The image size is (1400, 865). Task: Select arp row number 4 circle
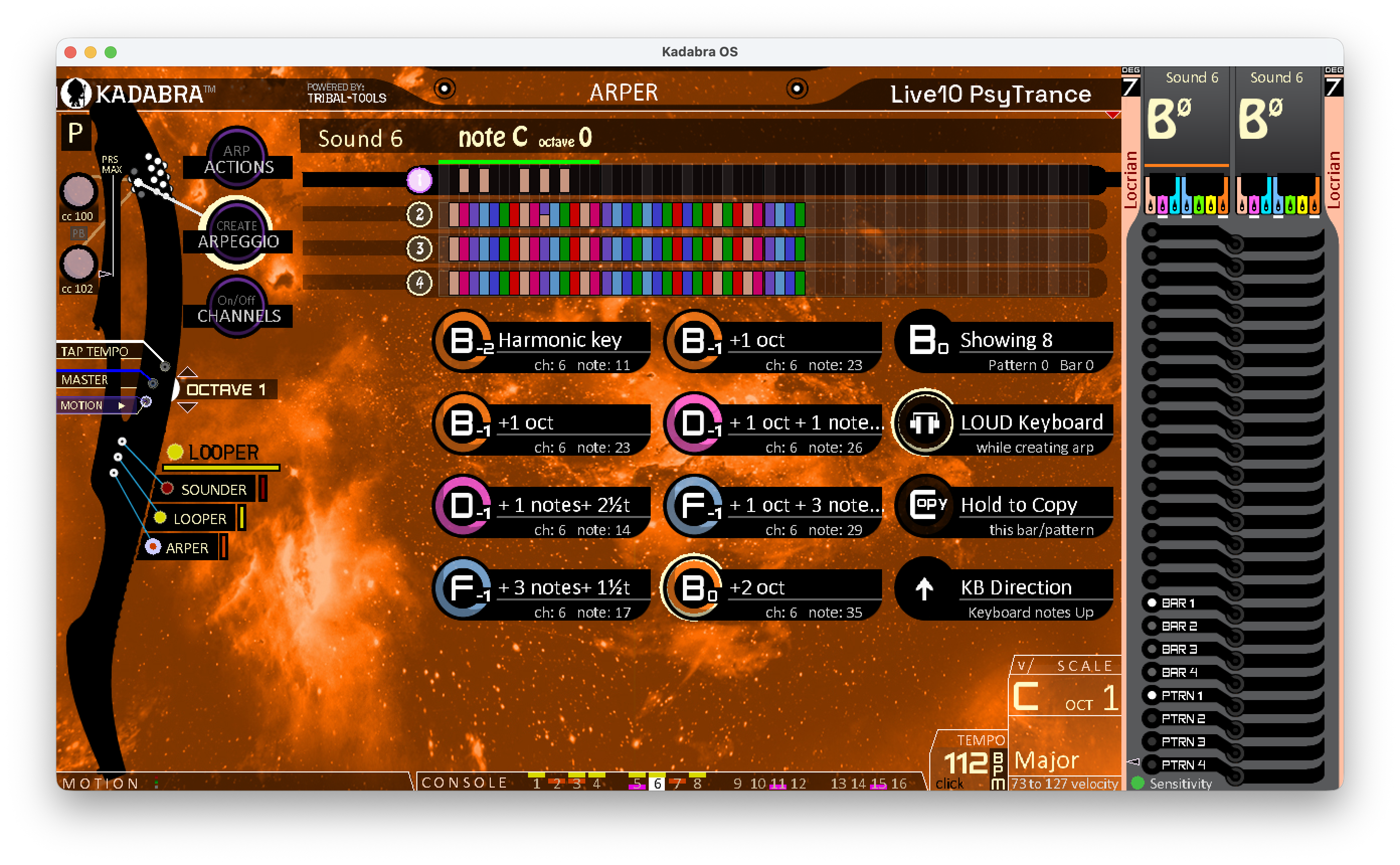tap(420, 283)
